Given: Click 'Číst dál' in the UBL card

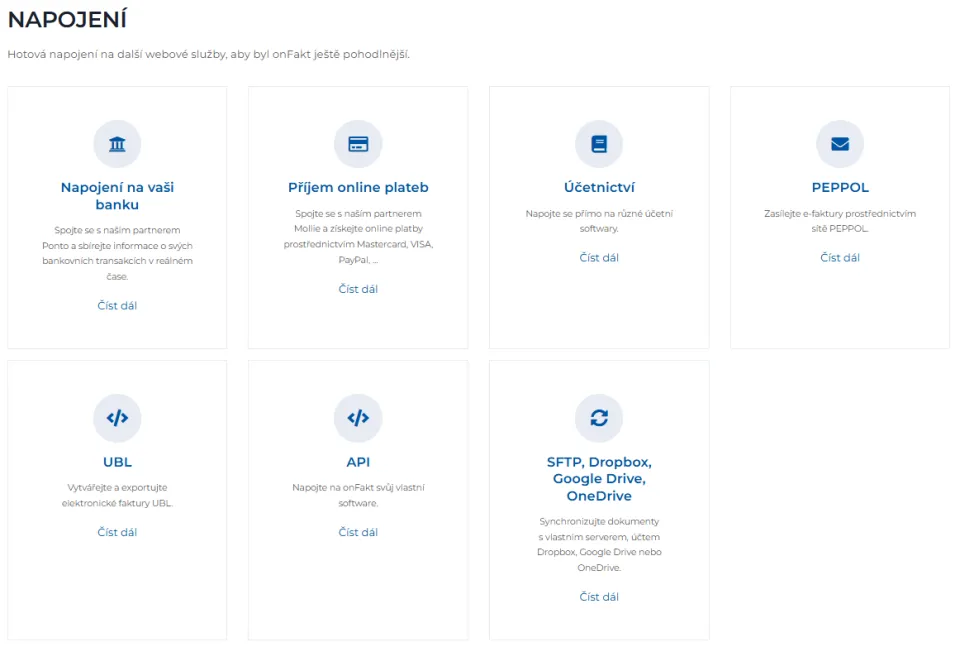Looking at the screenshot, I should pos(117,532).
